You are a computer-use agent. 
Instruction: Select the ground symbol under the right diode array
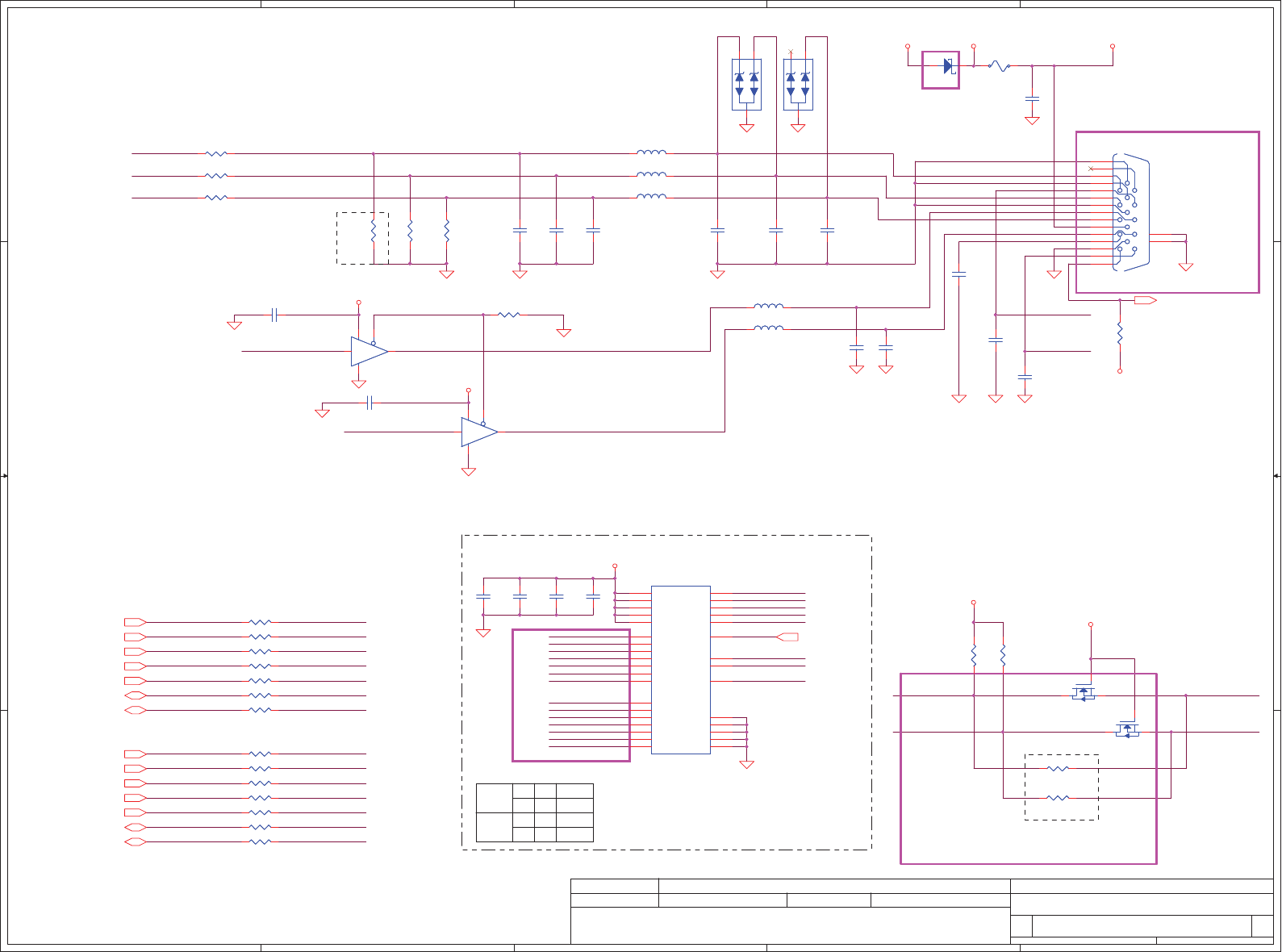(x=798, y=127)
